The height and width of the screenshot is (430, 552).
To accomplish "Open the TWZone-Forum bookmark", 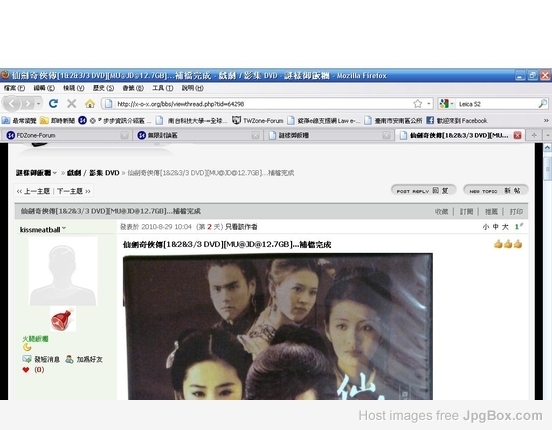I will (x=258, y=121).
